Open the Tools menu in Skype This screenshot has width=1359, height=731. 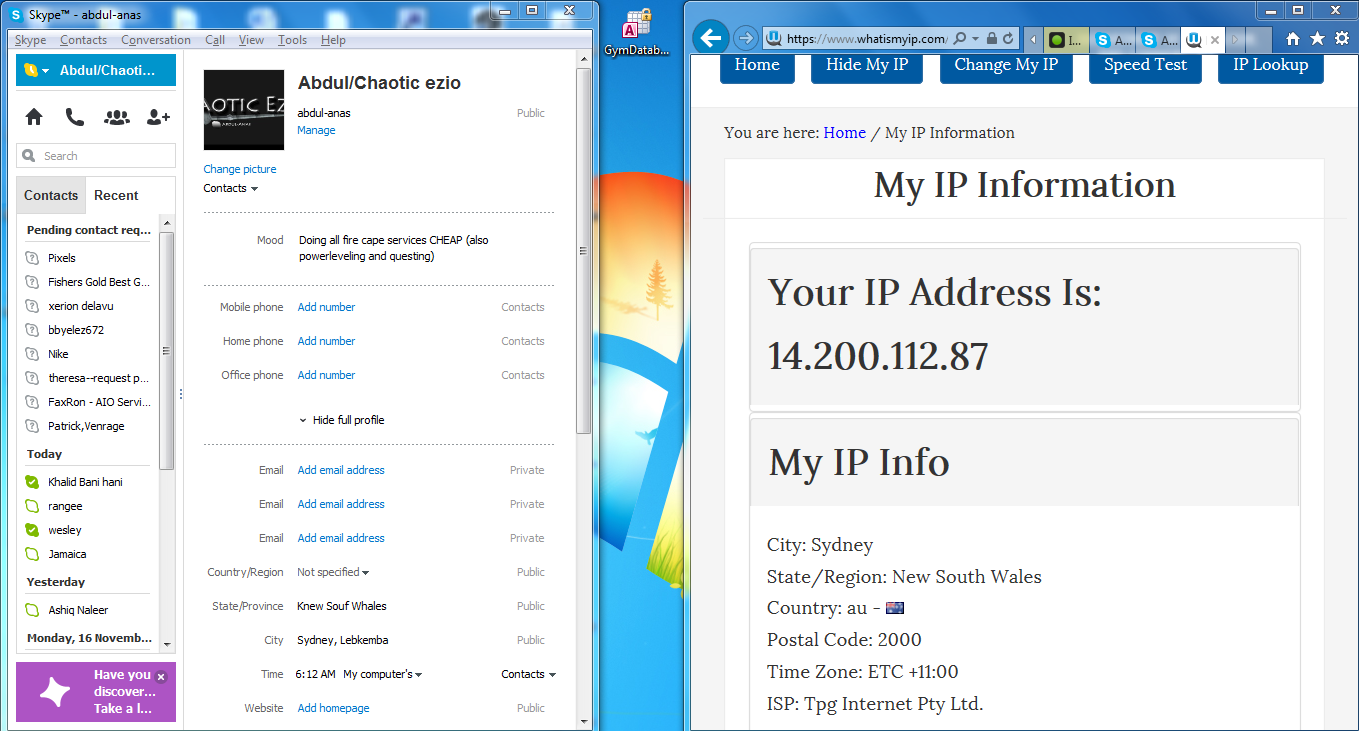[x=292, y=40]
